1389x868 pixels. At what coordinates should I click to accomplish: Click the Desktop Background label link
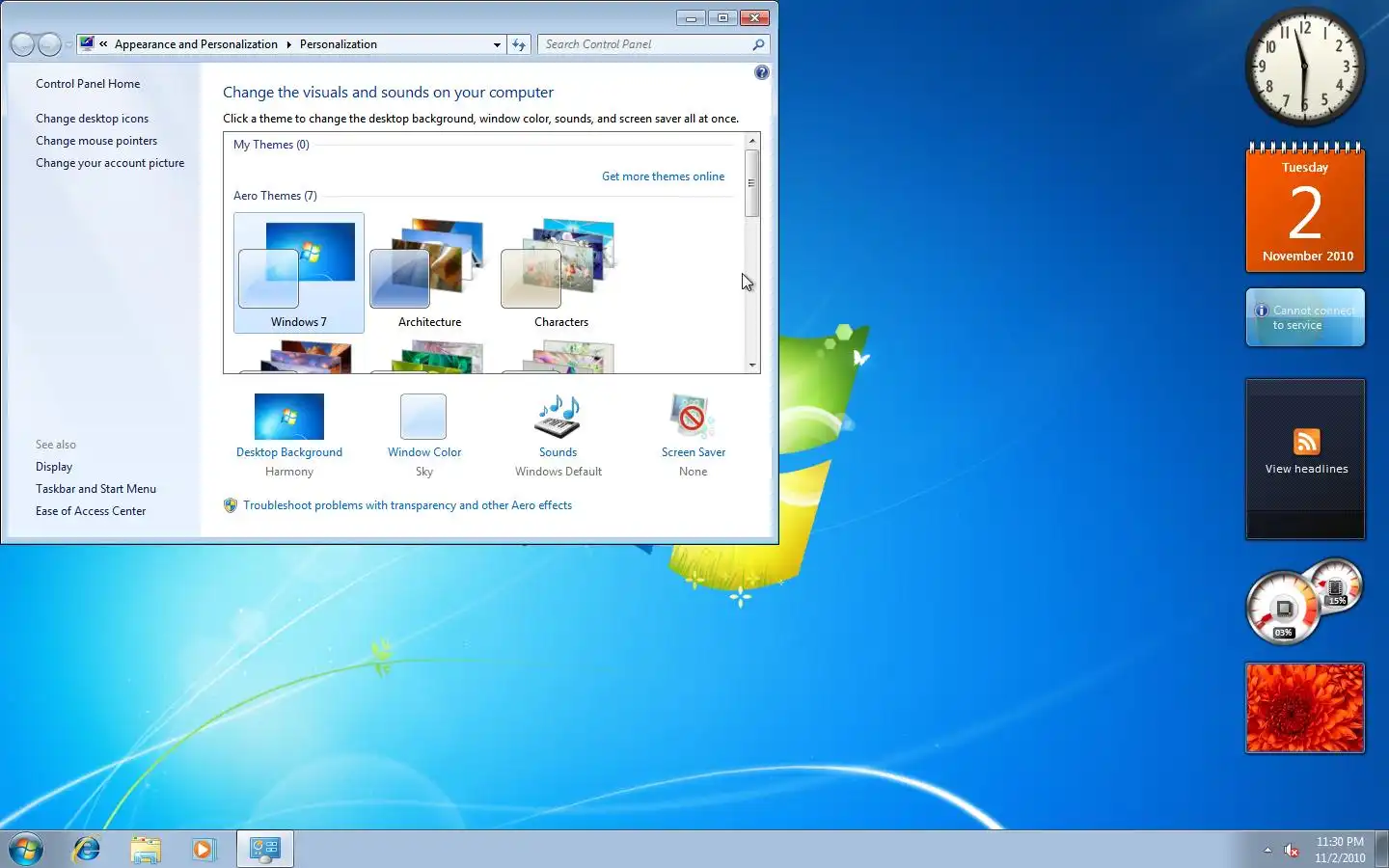(289, 452)
